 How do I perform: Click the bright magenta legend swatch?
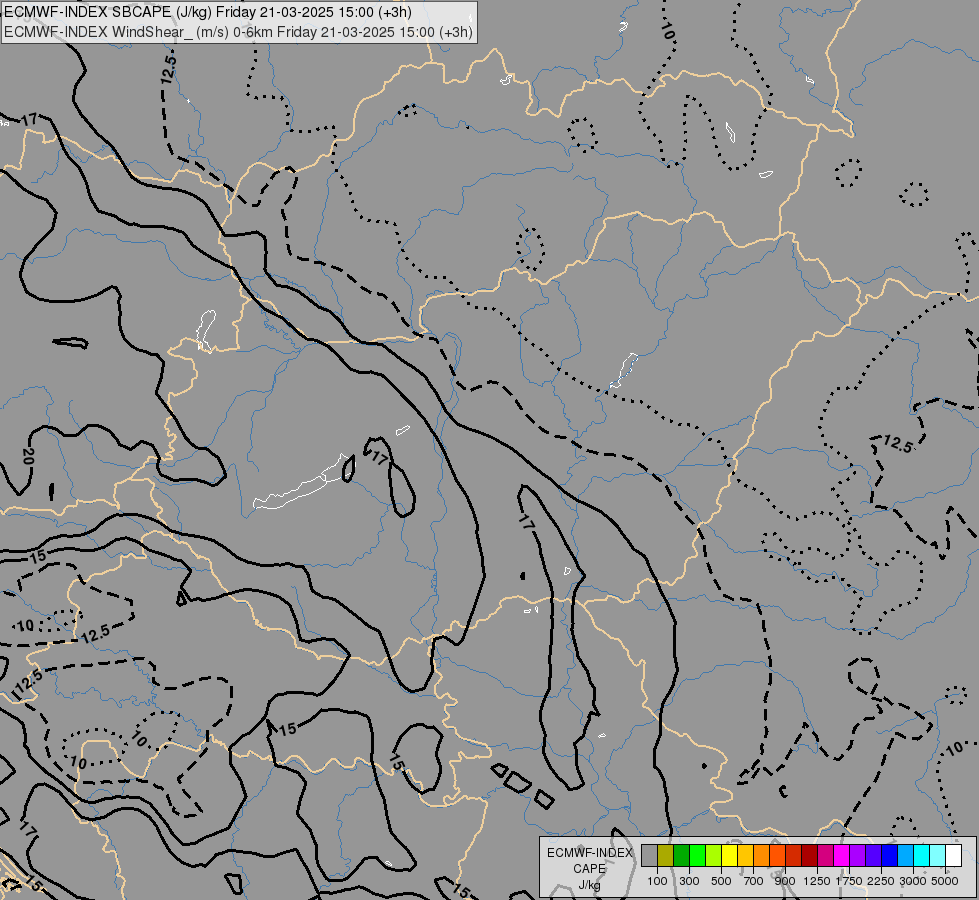842,856
